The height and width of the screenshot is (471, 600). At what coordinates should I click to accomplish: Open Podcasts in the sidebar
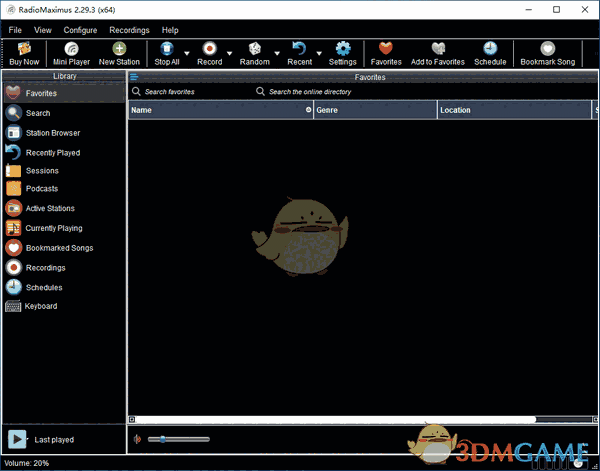[64, 189]
